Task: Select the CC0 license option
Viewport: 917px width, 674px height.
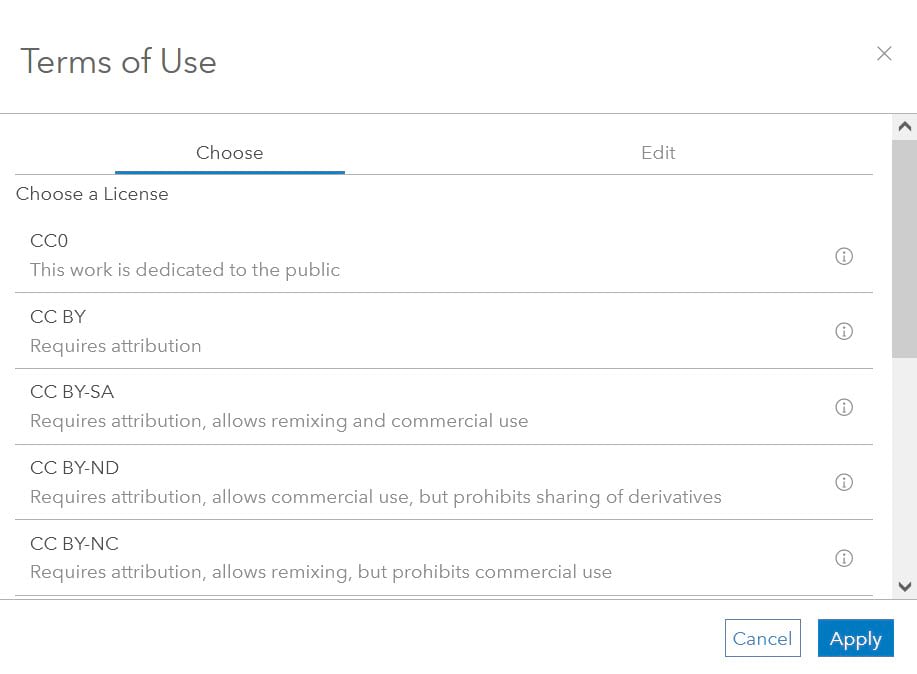Action: click(444, 255)
